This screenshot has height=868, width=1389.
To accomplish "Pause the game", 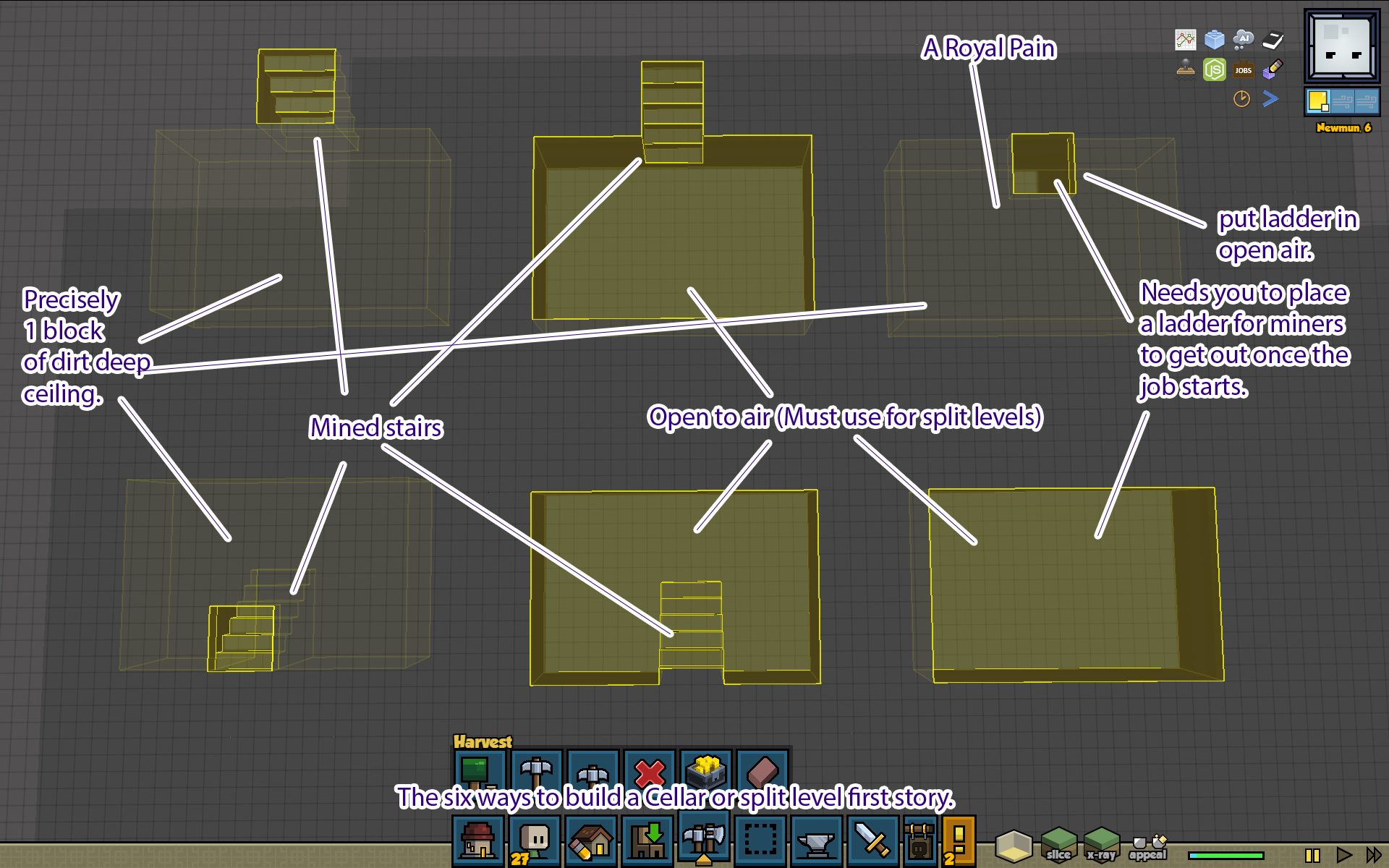I will pyautogui.click(x=1312, y=855).
